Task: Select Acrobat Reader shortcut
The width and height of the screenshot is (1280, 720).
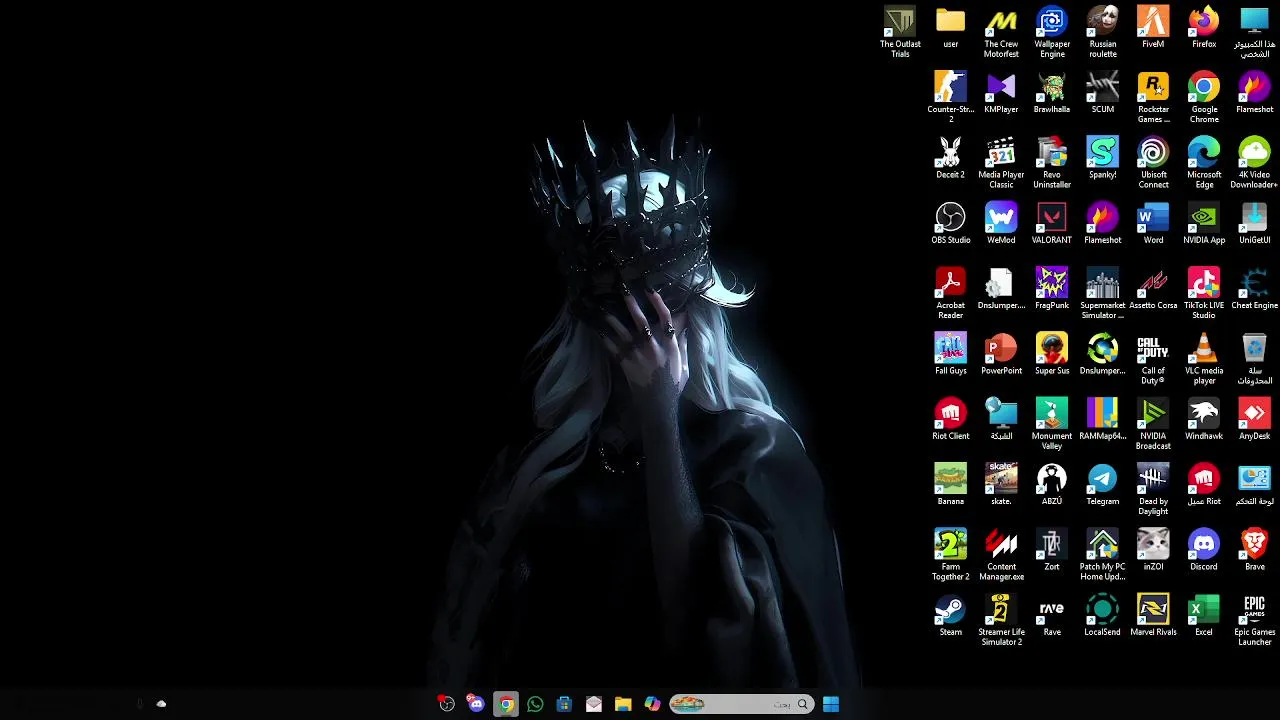Action: pyautogui.click(x=950, y=293)
